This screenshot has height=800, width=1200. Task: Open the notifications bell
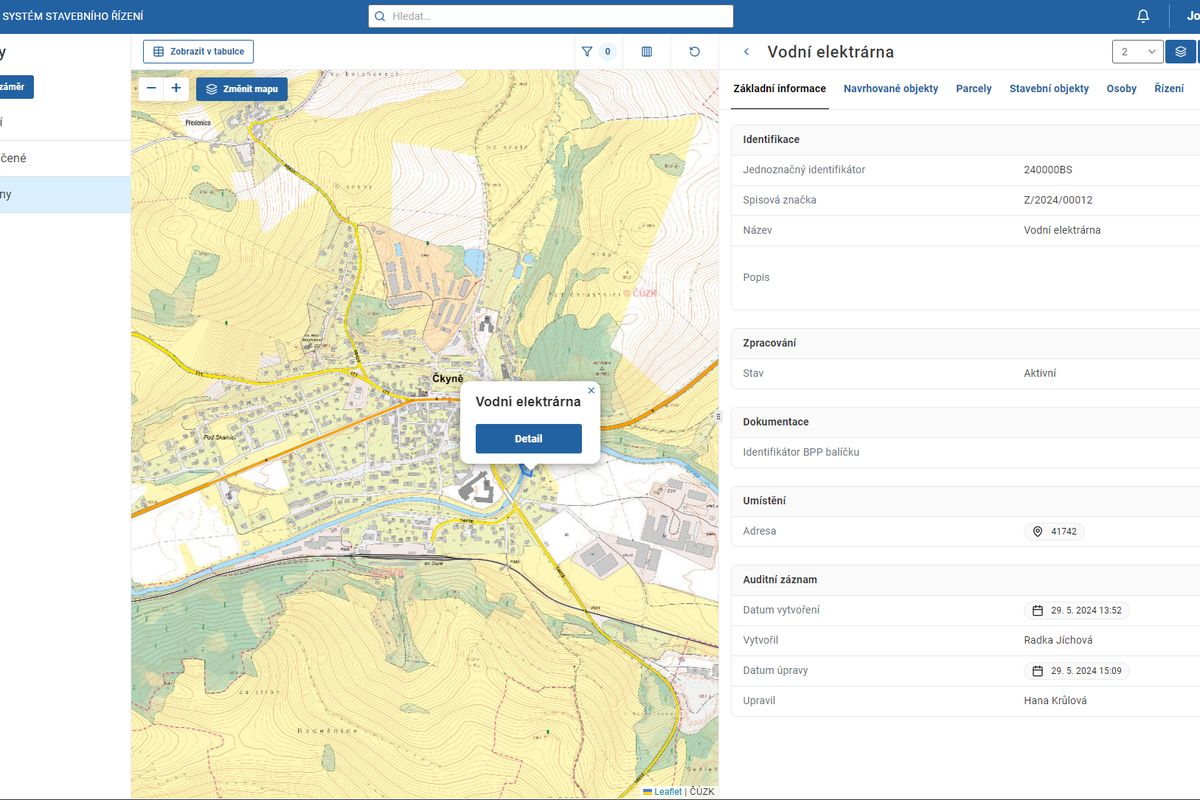[1143, 16]
